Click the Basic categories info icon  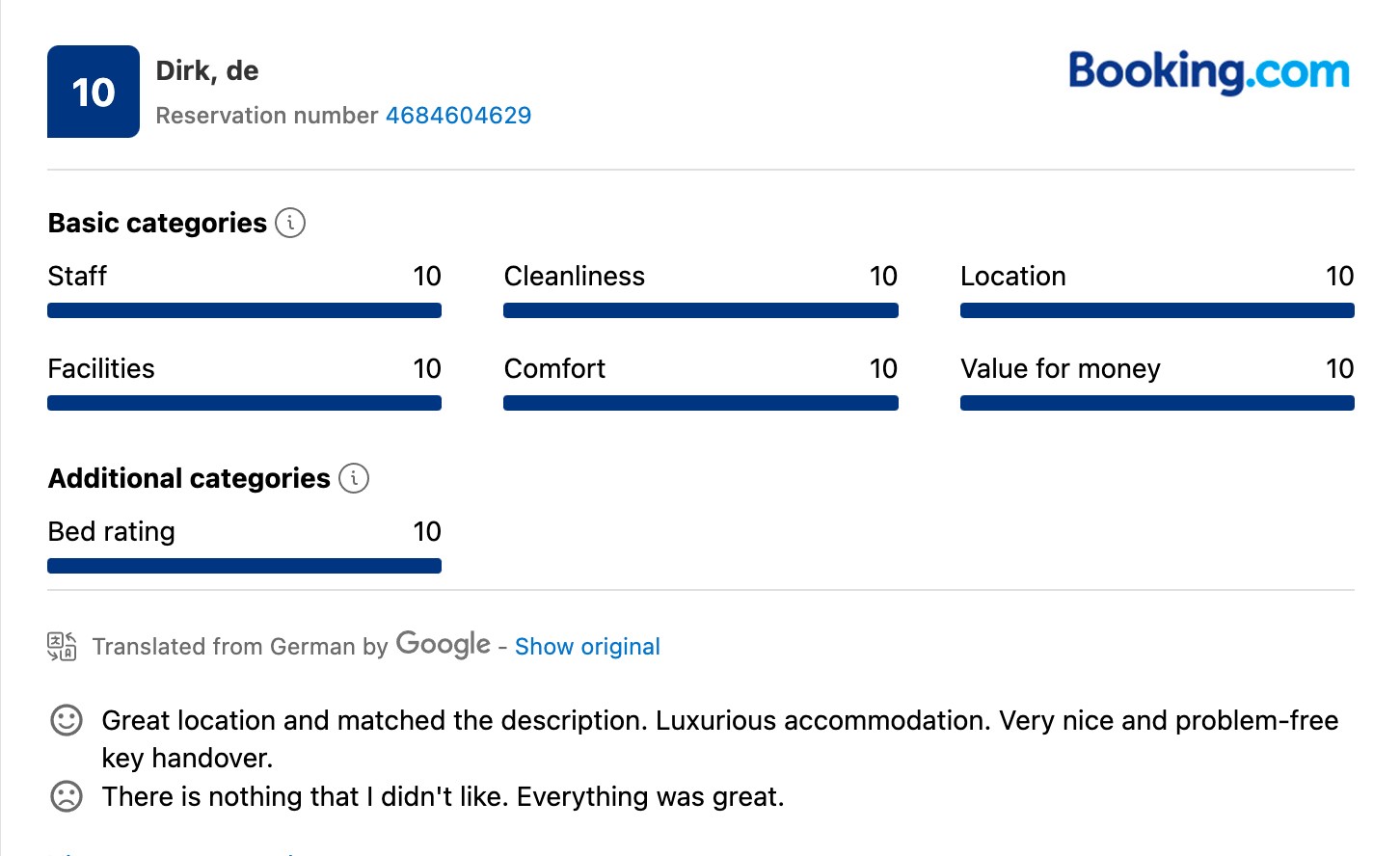point(290,223)
